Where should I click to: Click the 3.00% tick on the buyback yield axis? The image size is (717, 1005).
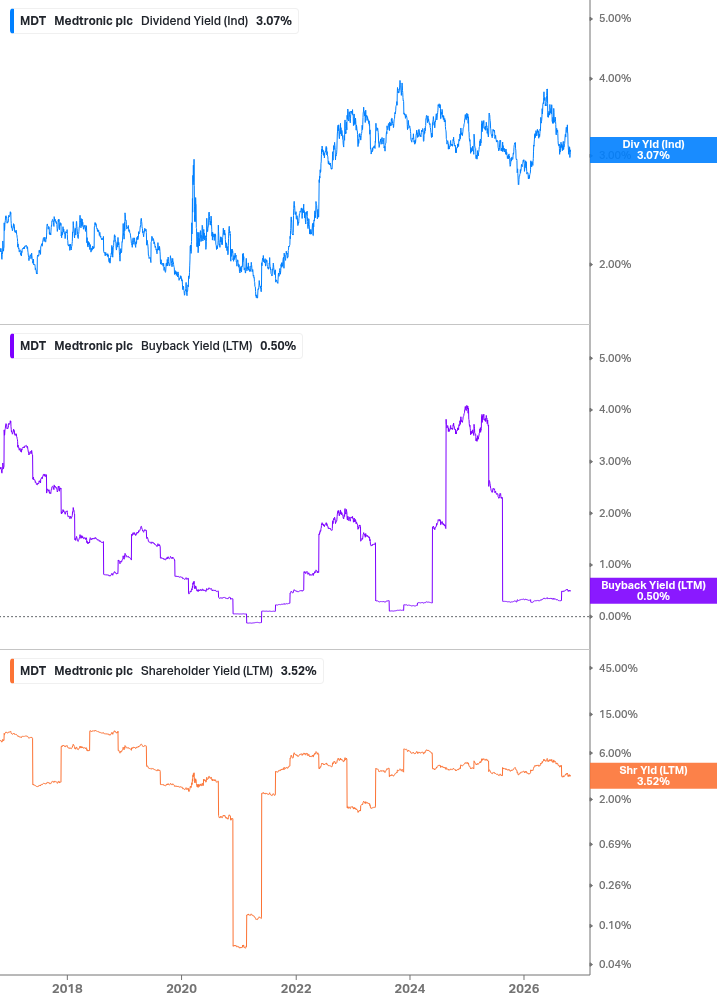coord(615,461)
